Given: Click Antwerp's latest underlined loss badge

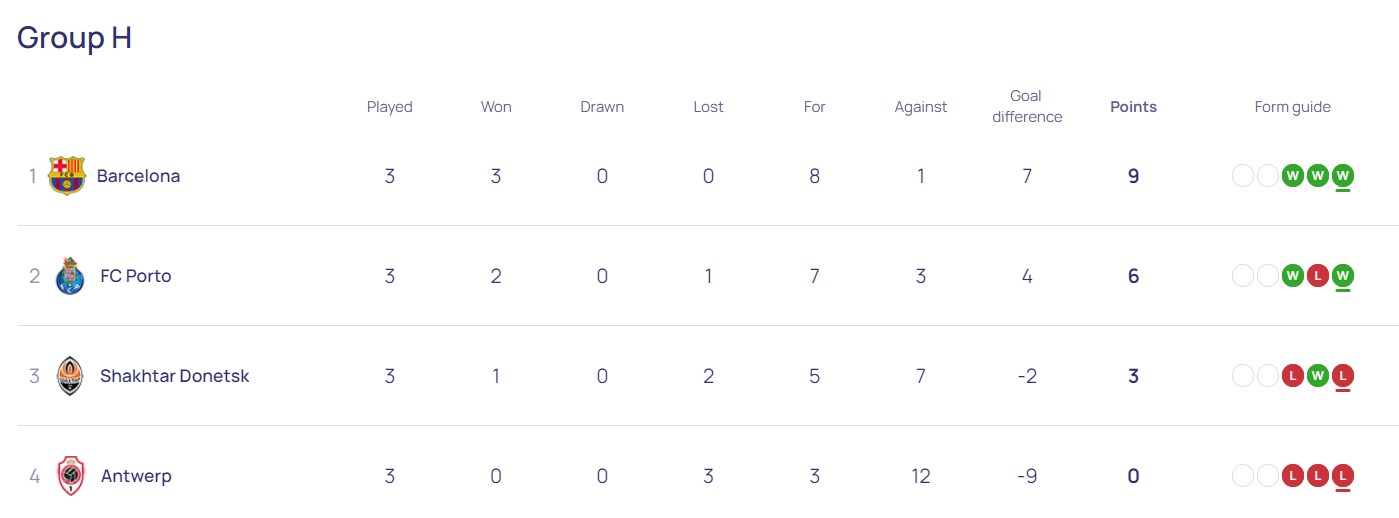Looking at the screenshot, I should tap(1343, 476).
